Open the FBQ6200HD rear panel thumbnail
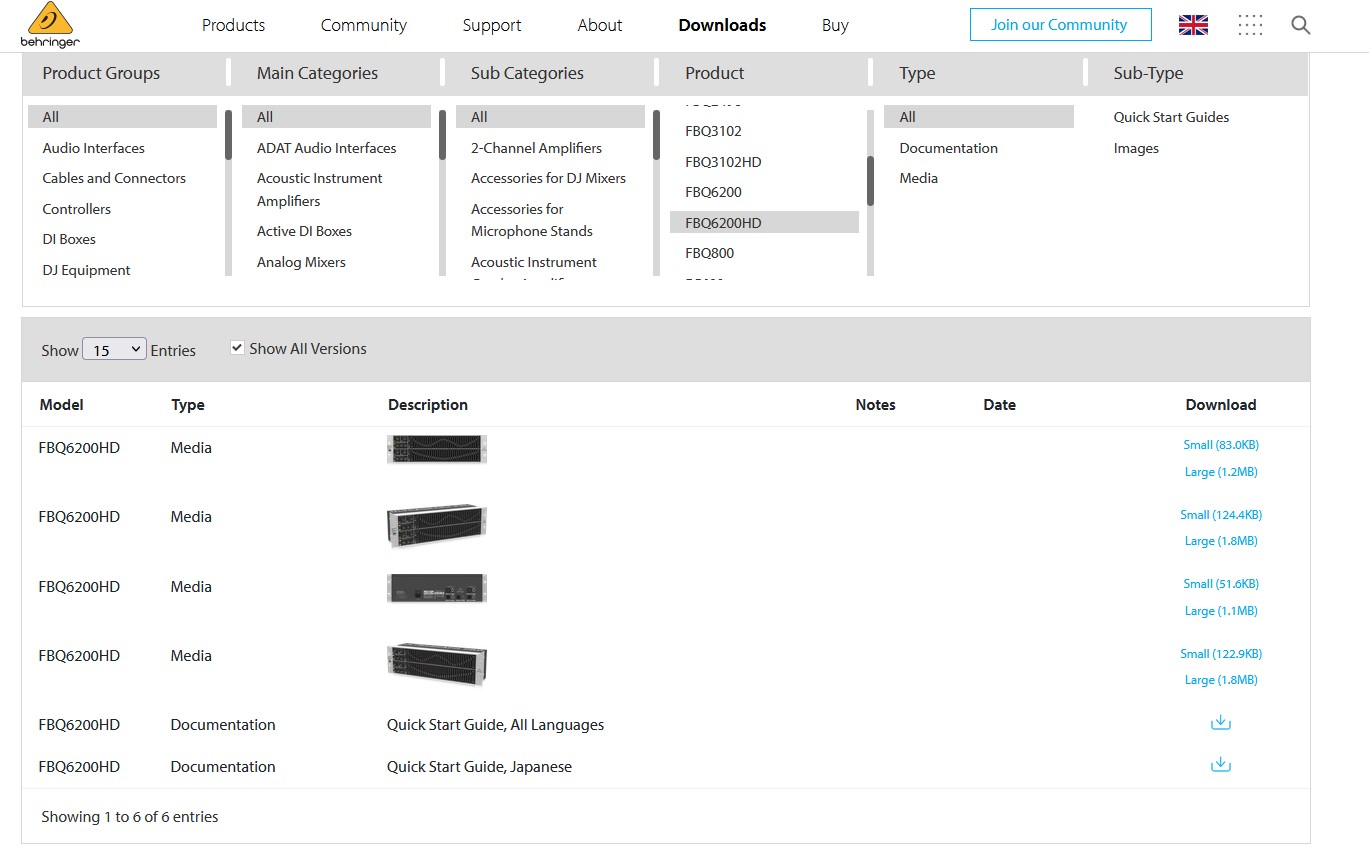 [437, 588]
